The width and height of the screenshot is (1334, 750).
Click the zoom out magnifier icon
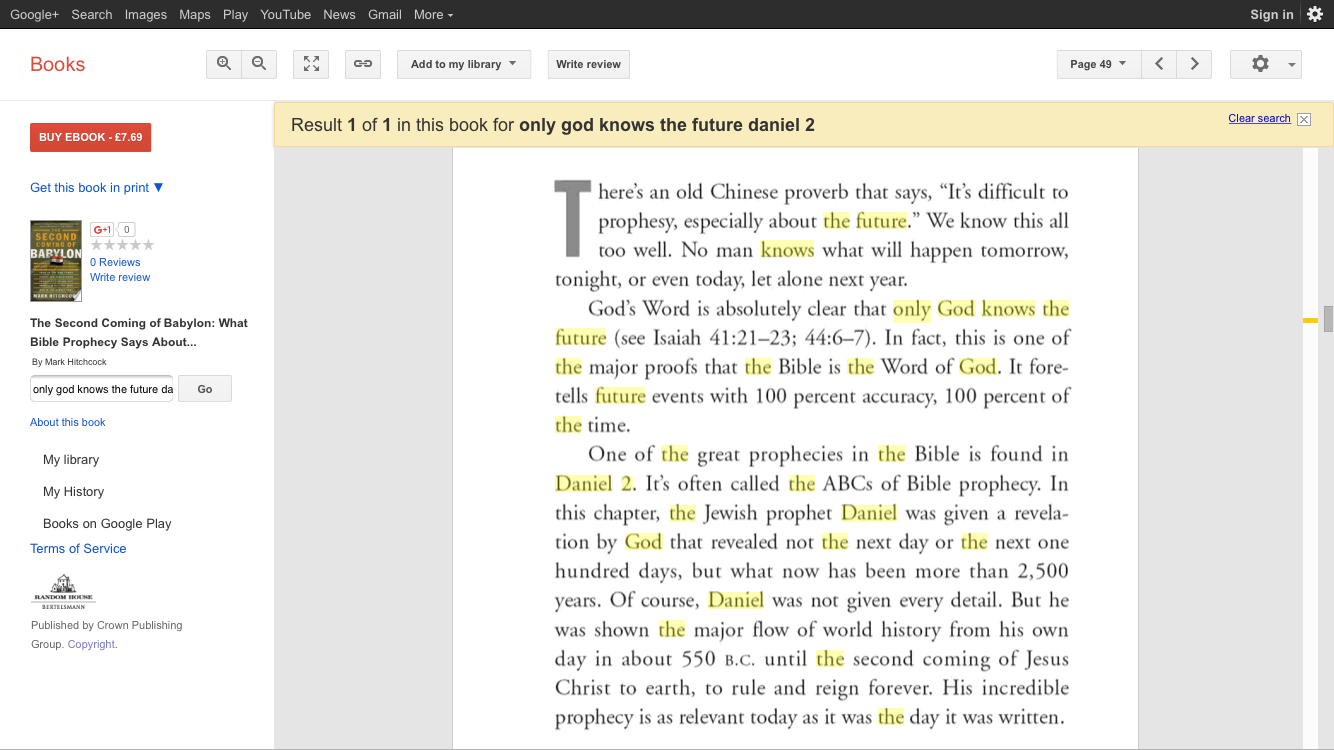tap(259, 64)
